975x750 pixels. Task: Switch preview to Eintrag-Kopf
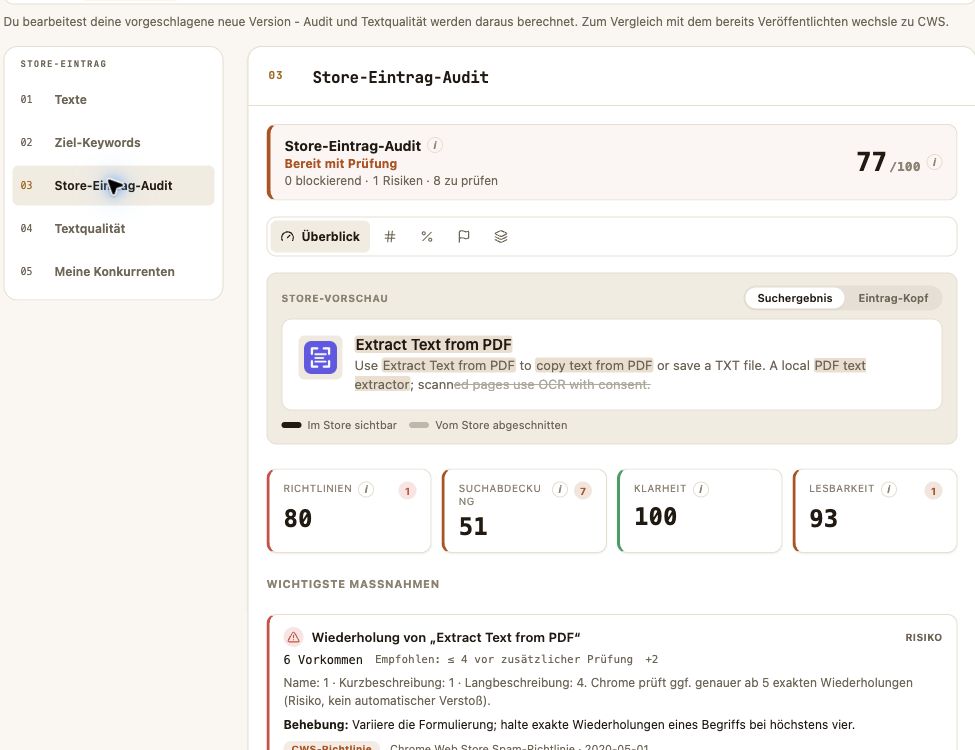[893, 298]
